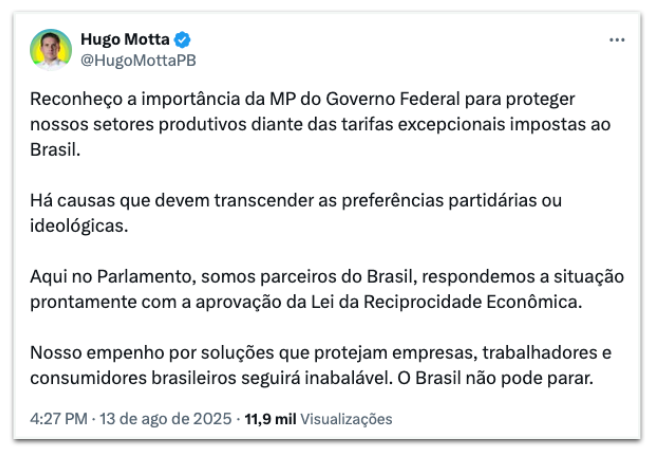Image resolution: width=654 pixels, height=450 pixels.
Task: Click the word ideológicas in the tweet
Action: tap(79, 226)
